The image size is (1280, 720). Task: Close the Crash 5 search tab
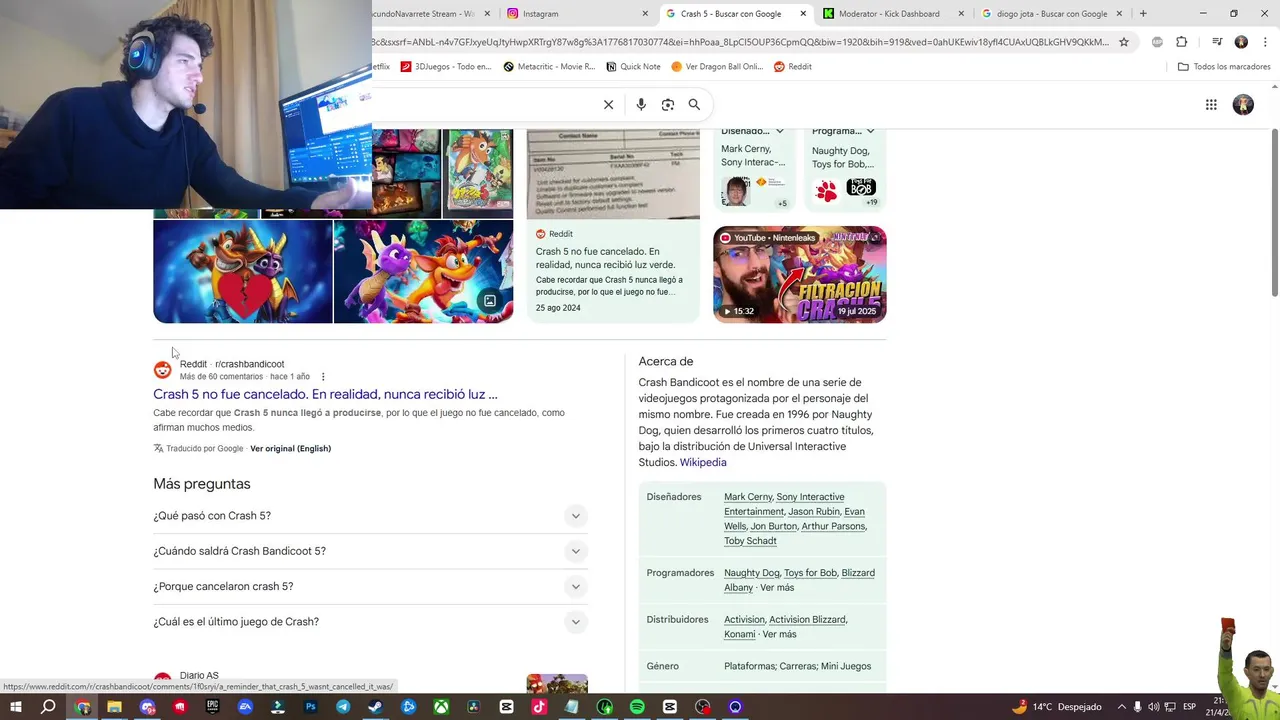[x=803, y=14]
